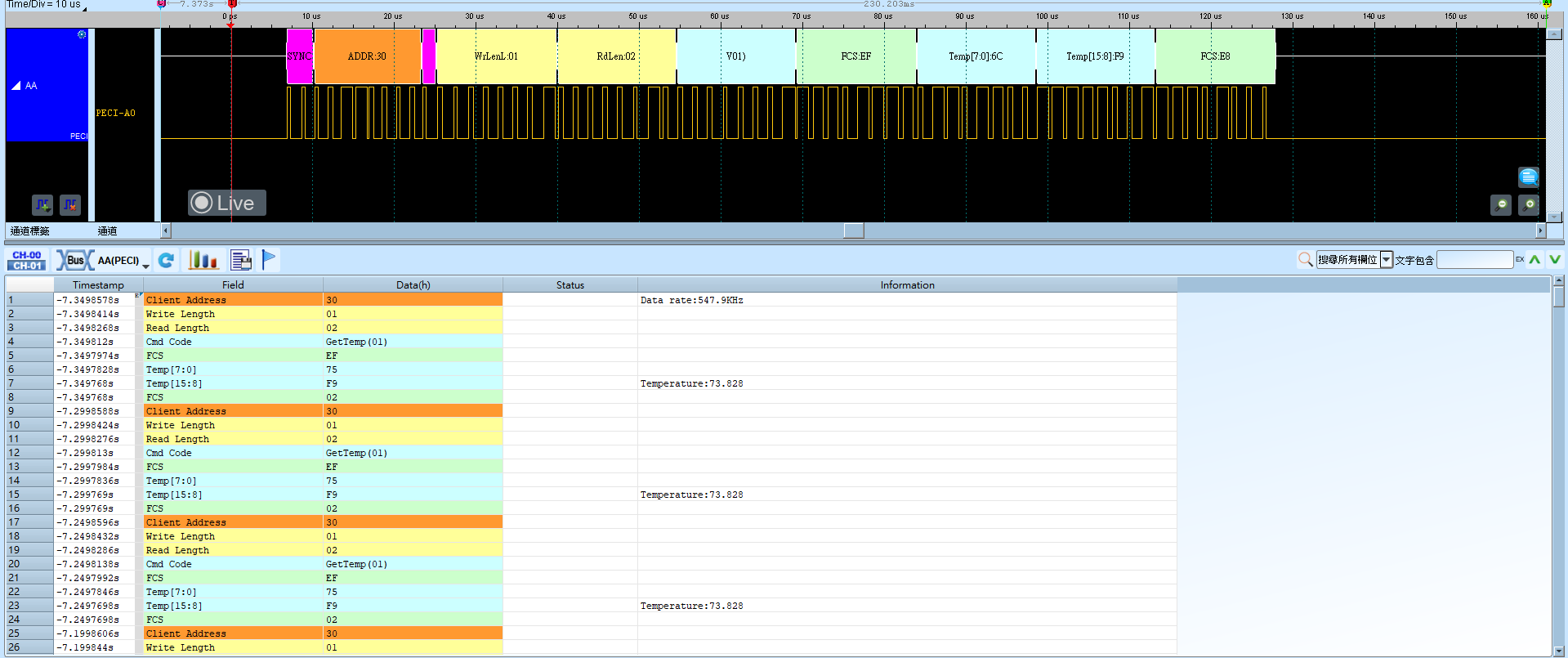Click the Field column header
This screenshot has height=658, width=1568.
(x=233, y=285)
